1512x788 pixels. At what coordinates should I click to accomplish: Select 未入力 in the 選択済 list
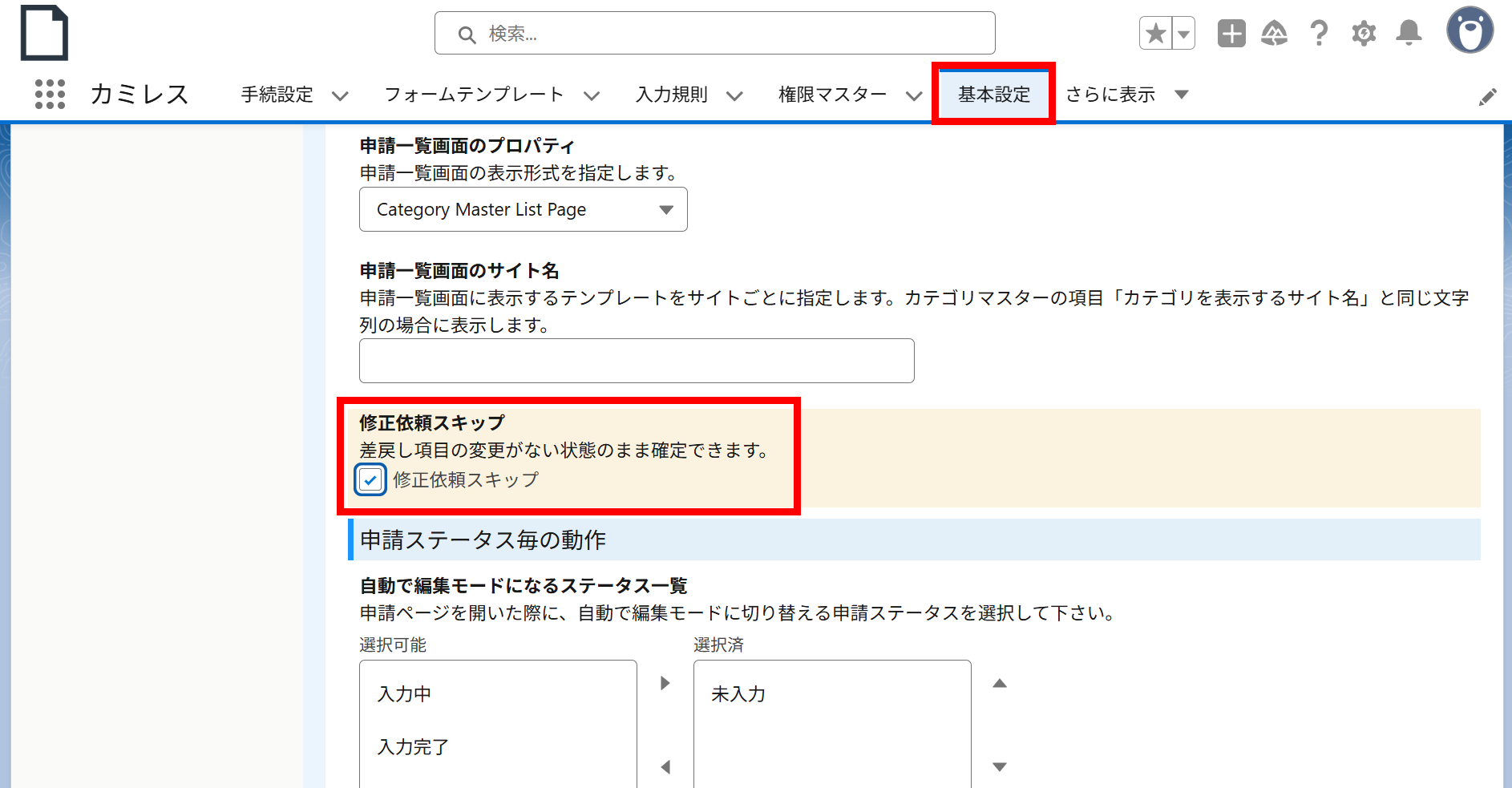click(x=832, y=694)
